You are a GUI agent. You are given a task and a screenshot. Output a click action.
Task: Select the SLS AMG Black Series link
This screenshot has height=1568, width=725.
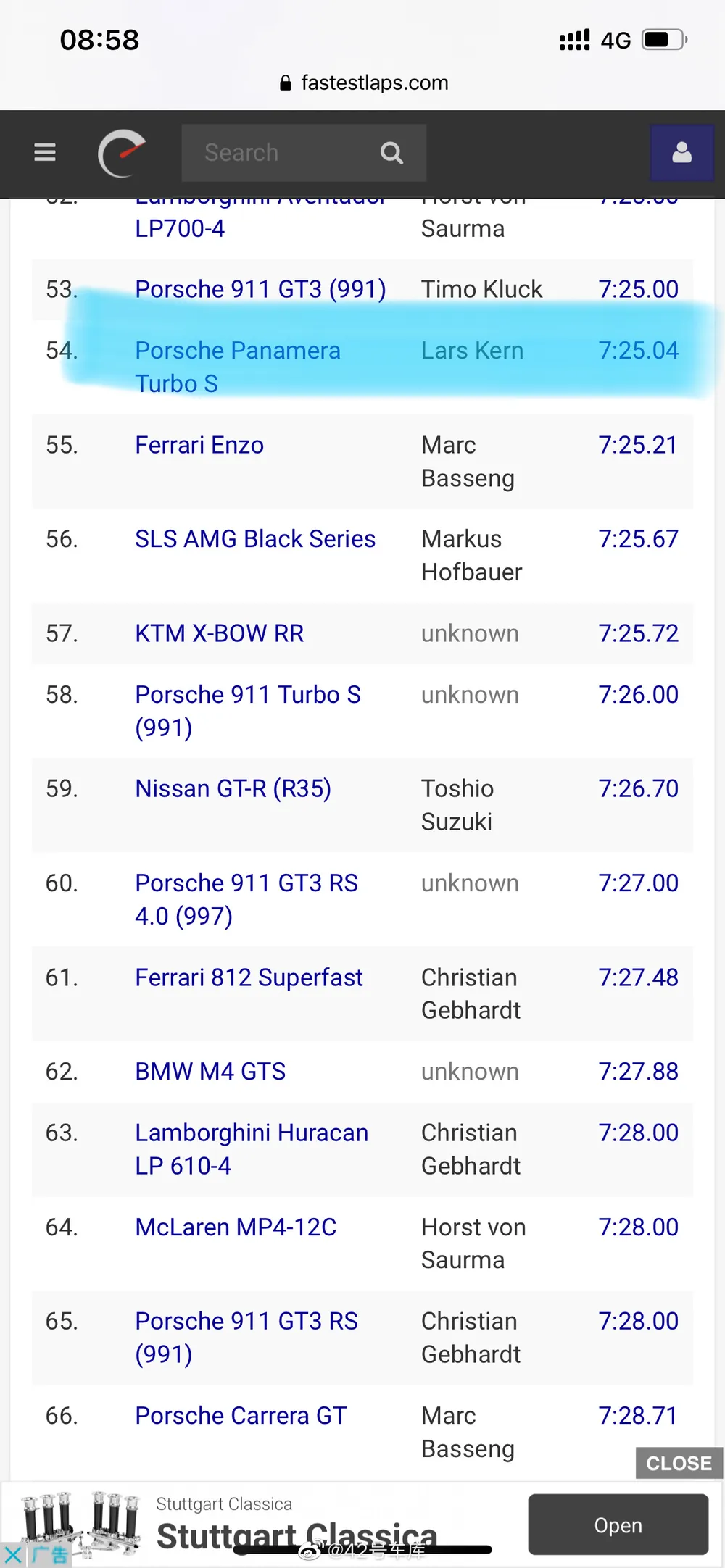[255, 539]
